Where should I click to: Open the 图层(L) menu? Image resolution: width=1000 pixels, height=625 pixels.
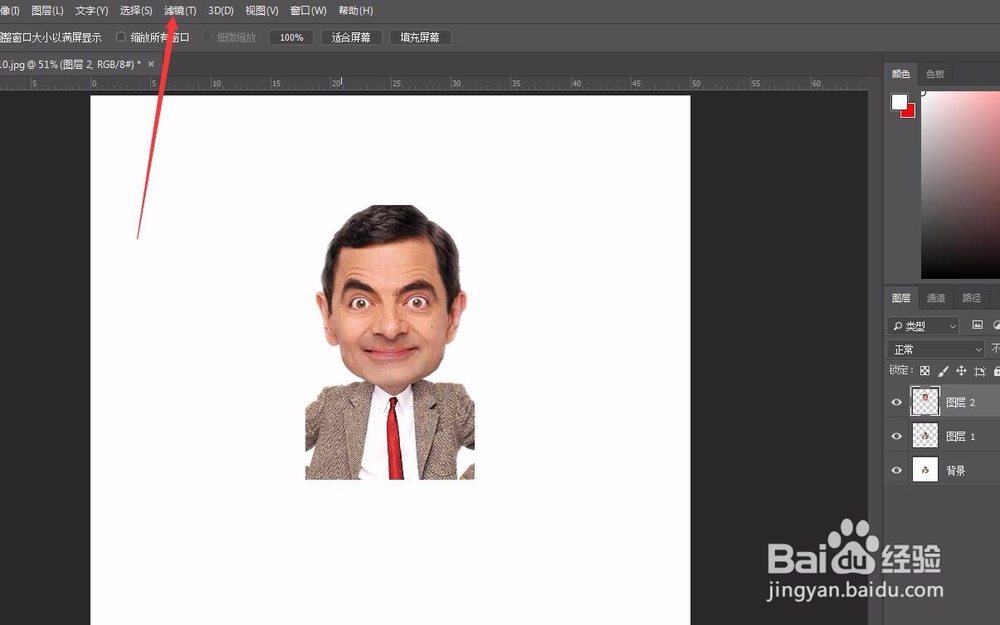pyautogui.click(x=47, y=11)
